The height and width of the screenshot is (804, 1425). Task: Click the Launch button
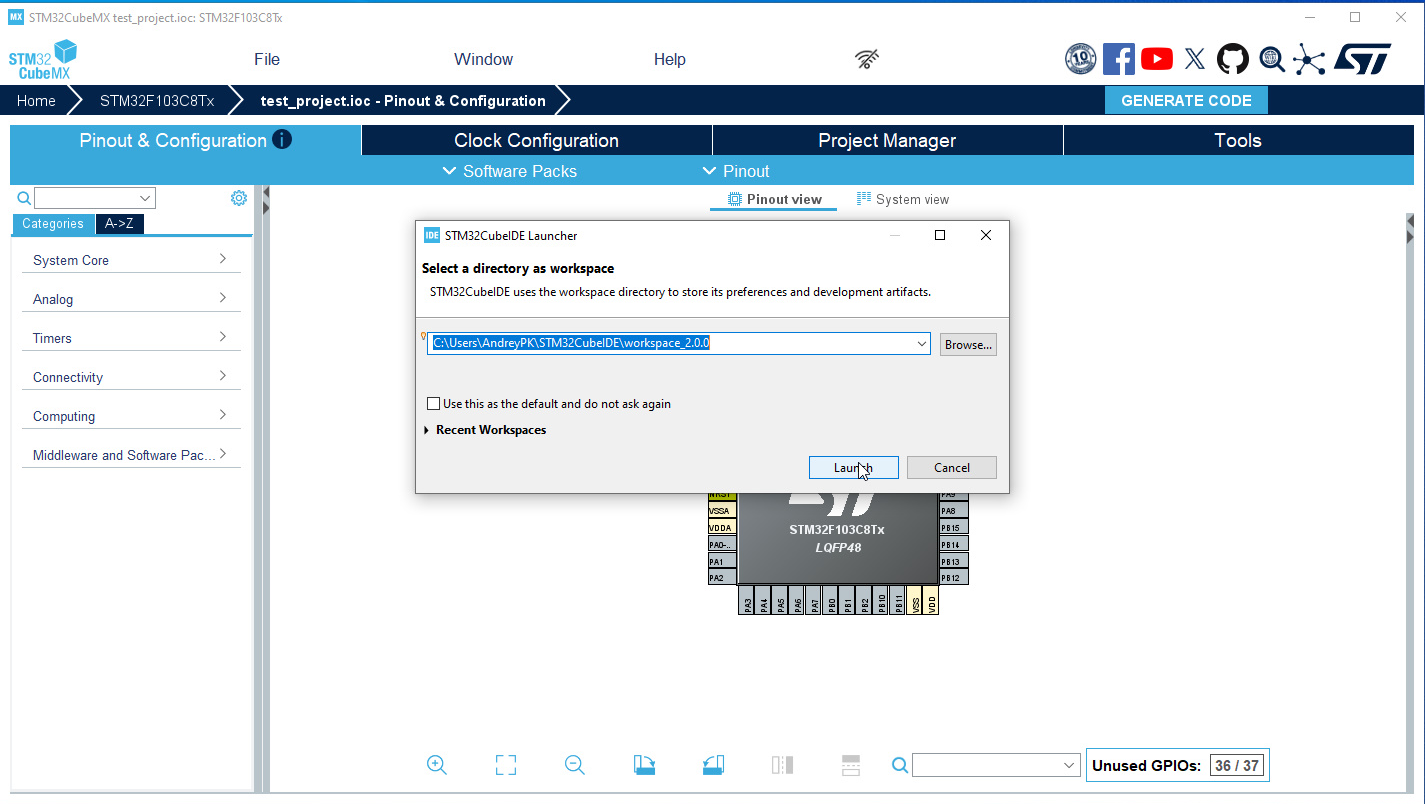click(853, 468)
